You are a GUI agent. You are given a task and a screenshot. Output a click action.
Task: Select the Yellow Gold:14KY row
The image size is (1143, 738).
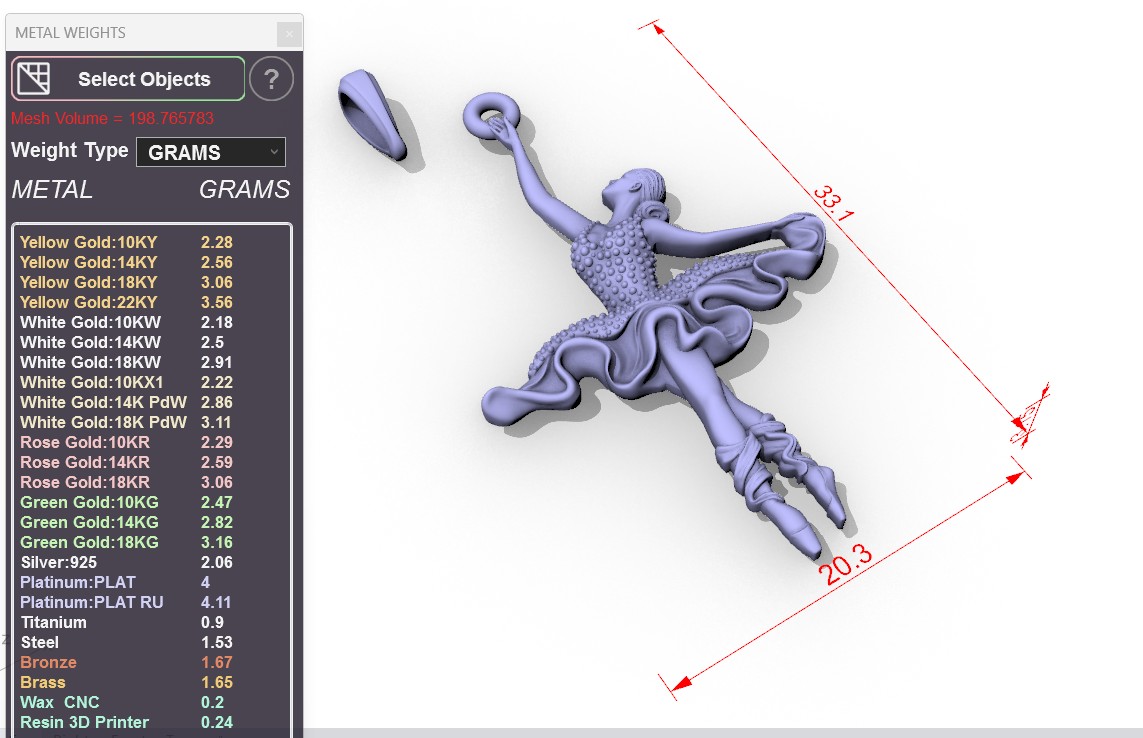point(152,263)
